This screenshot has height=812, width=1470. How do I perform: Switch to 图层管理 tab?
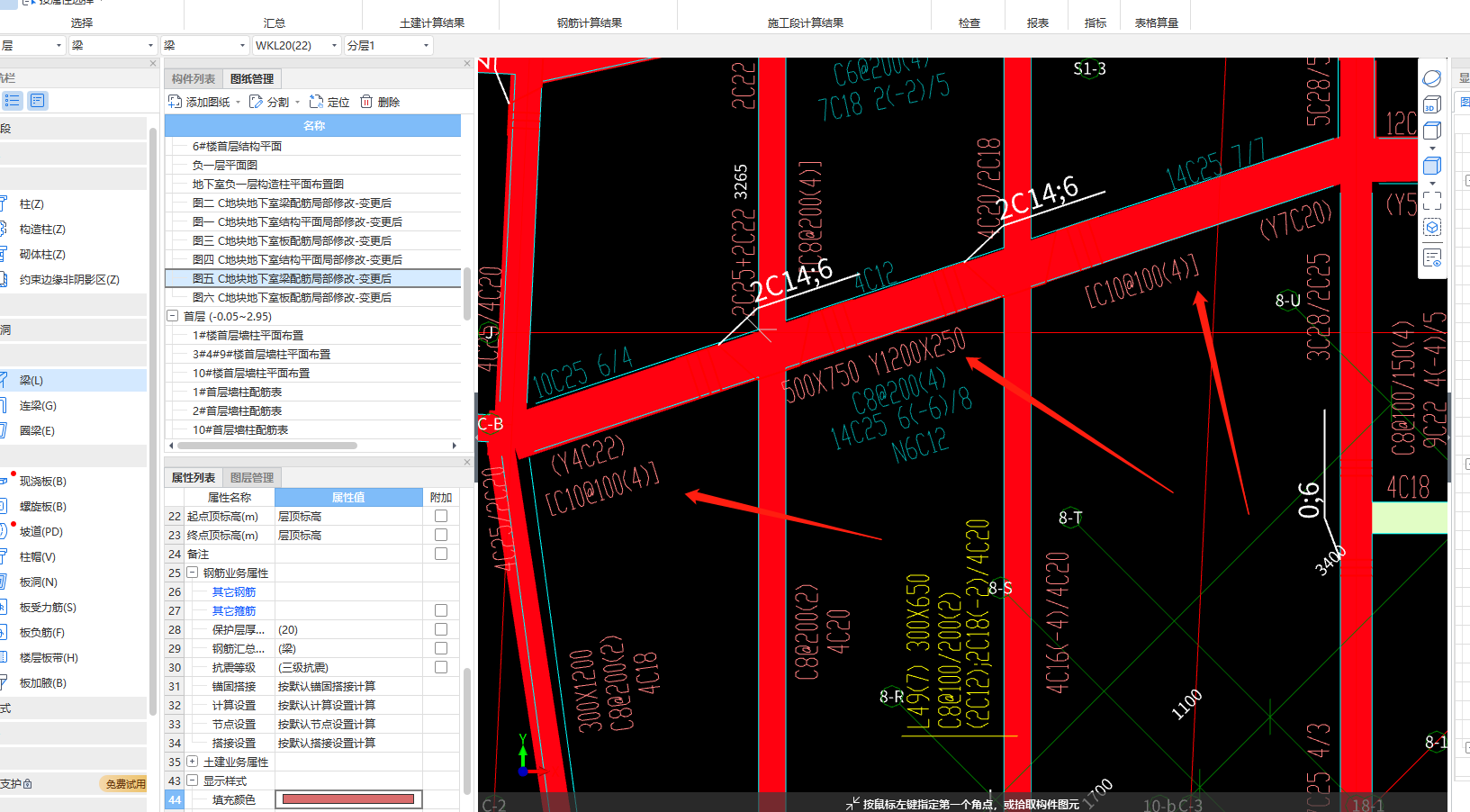[x=252, y=478]
